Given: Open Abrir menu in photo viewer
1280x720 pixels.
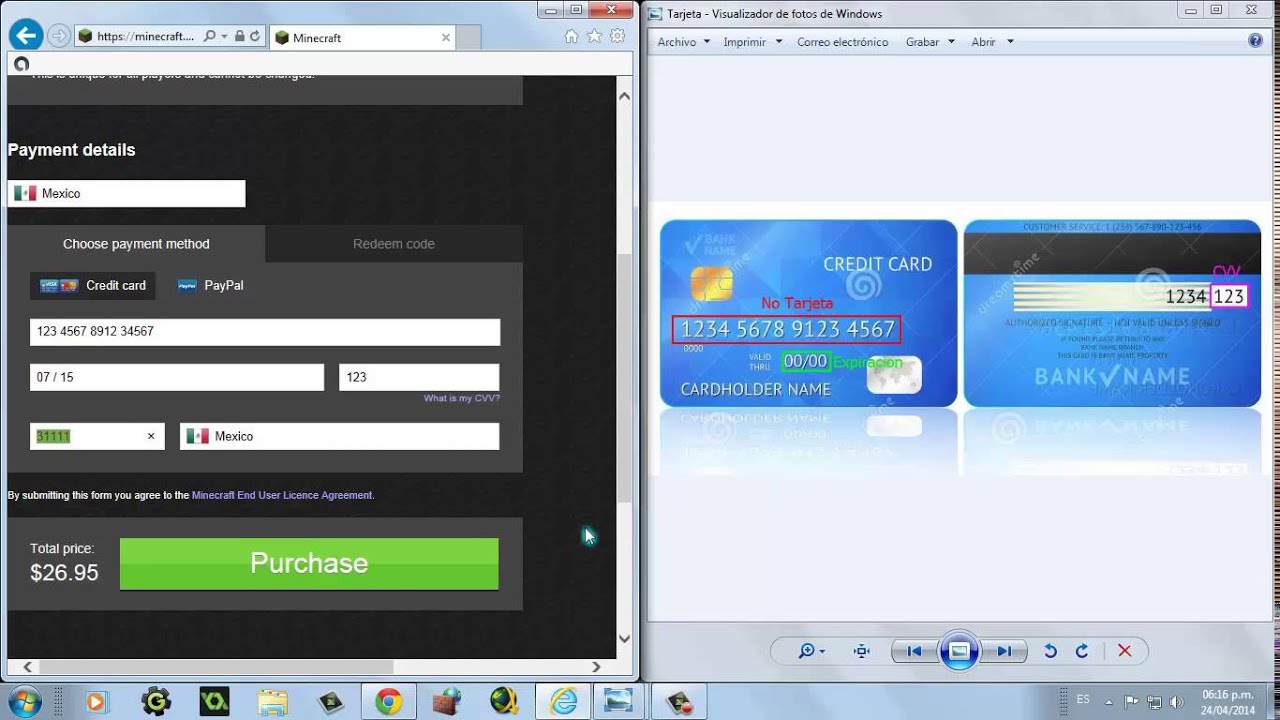Looking at the screenshot, I should (992, 42).
